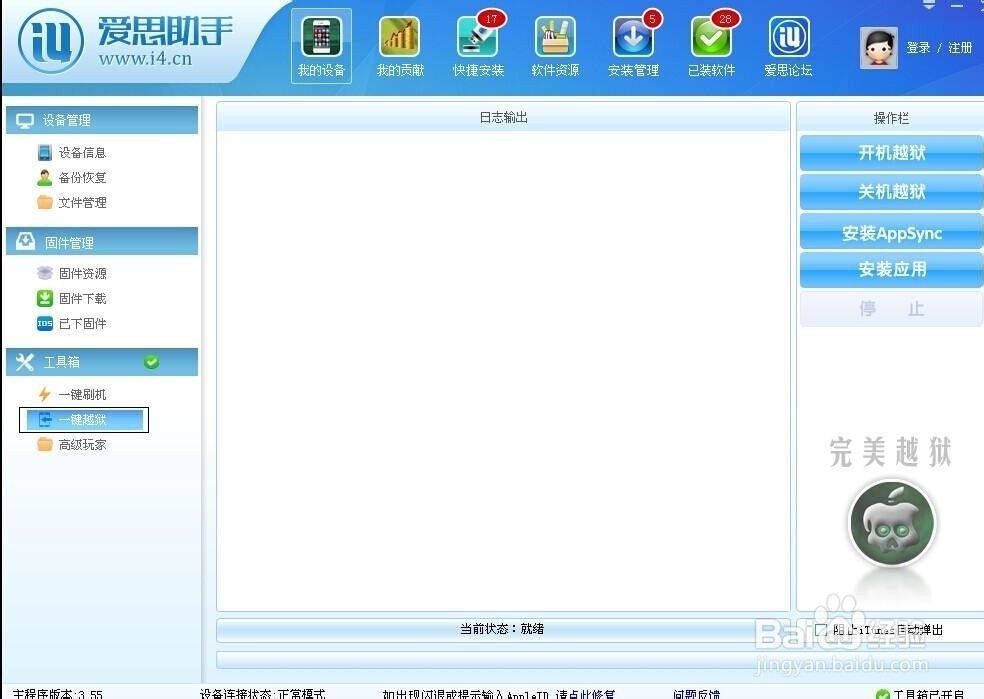Viewport: 984px width, 699px height.
Task: Collapse the 工具箱 section header
Action: pyautogui.click(x=102, y=362)
